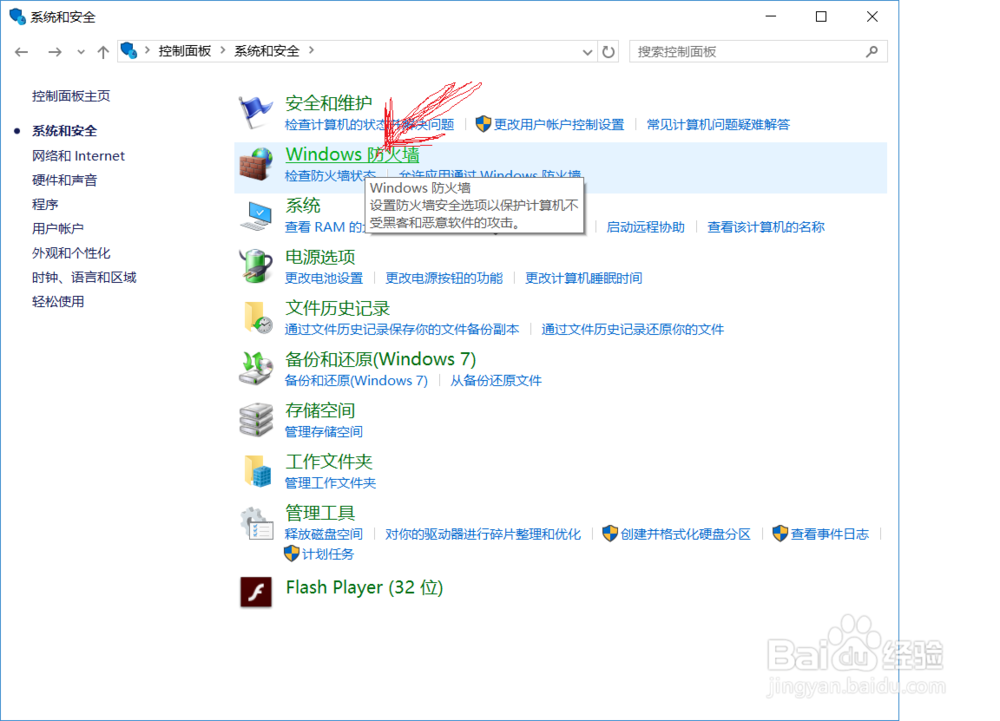1000x721 pixels.
Task: Click the shield icon beside 创建并格式化硬盘分区
Action: click(x=610, y=534)
